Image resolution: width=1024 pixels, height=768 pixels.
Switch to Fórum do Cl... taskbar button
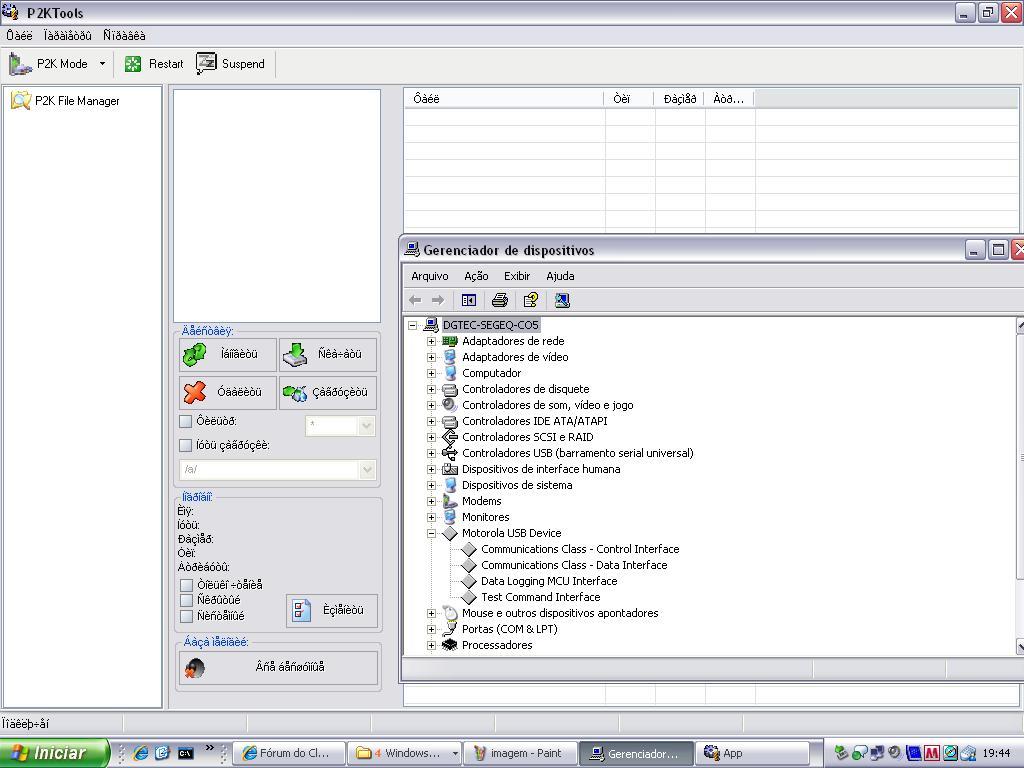pos(289,753)
